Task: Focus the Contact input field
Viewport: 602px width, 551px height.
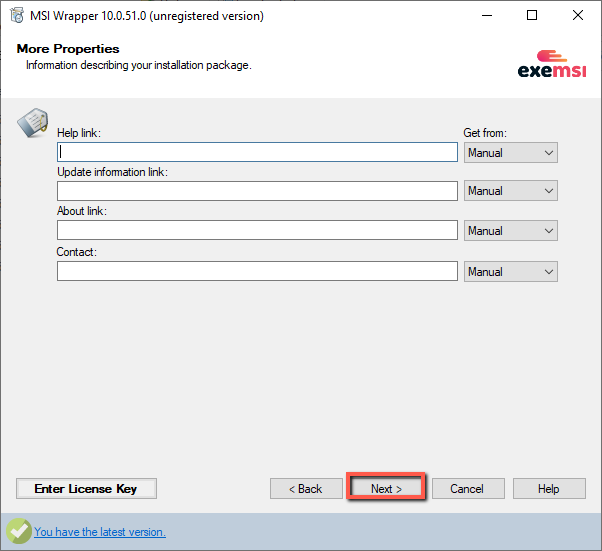Action: click(x=257, y=271)
